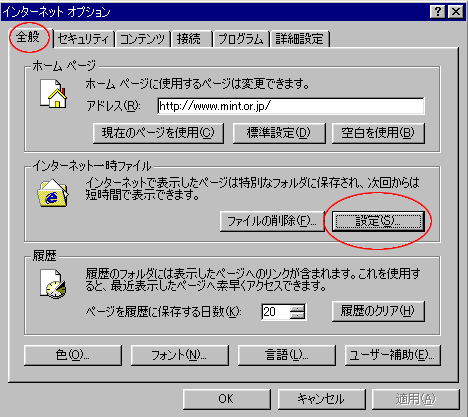
Task: Open the コンテンツ tab
Action: click(142, 39)
